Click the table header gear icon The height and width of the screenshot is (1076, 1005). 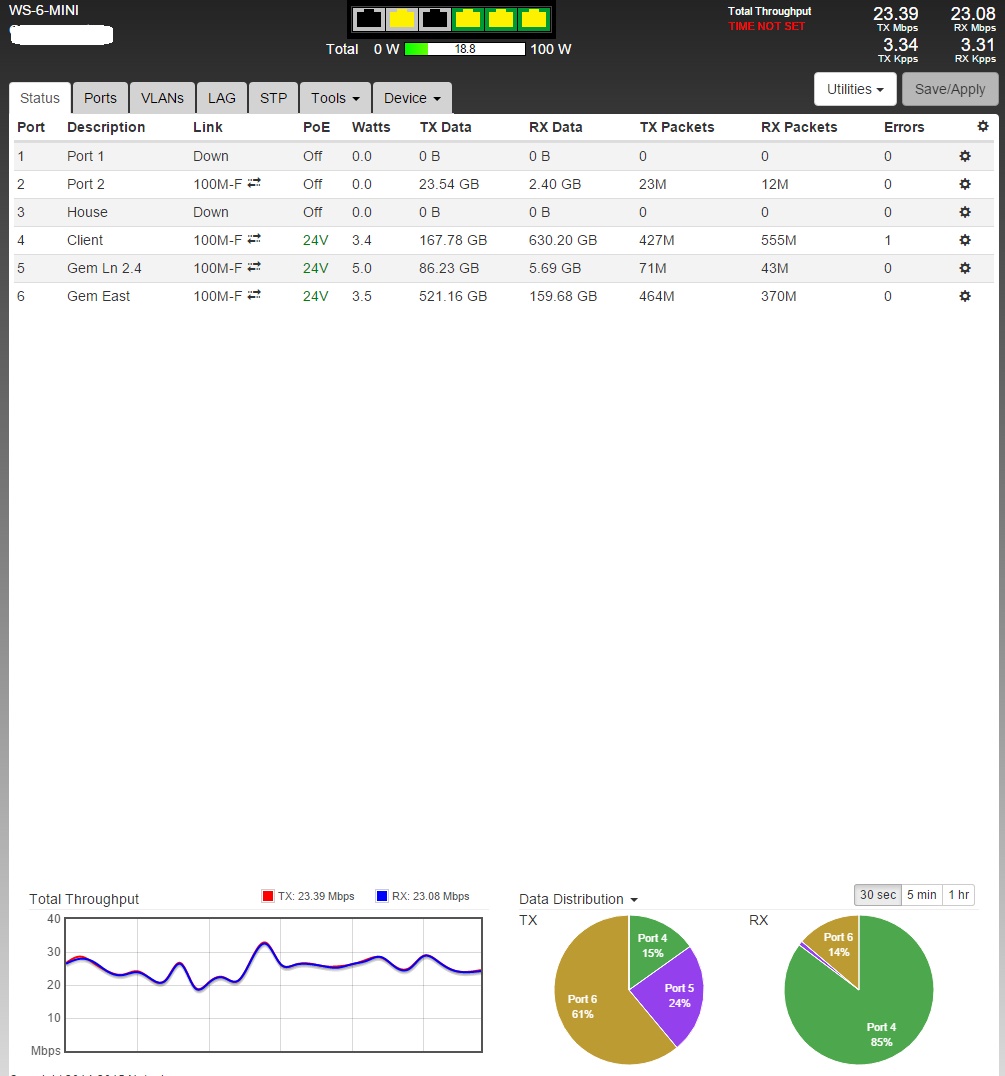pos(982,126)
